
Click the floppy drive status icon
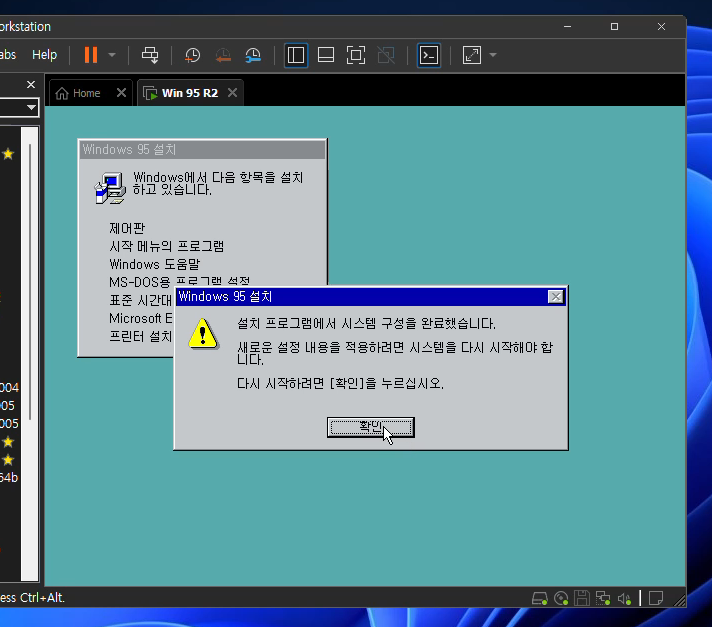pyautogui.click(x=582, y=598)
